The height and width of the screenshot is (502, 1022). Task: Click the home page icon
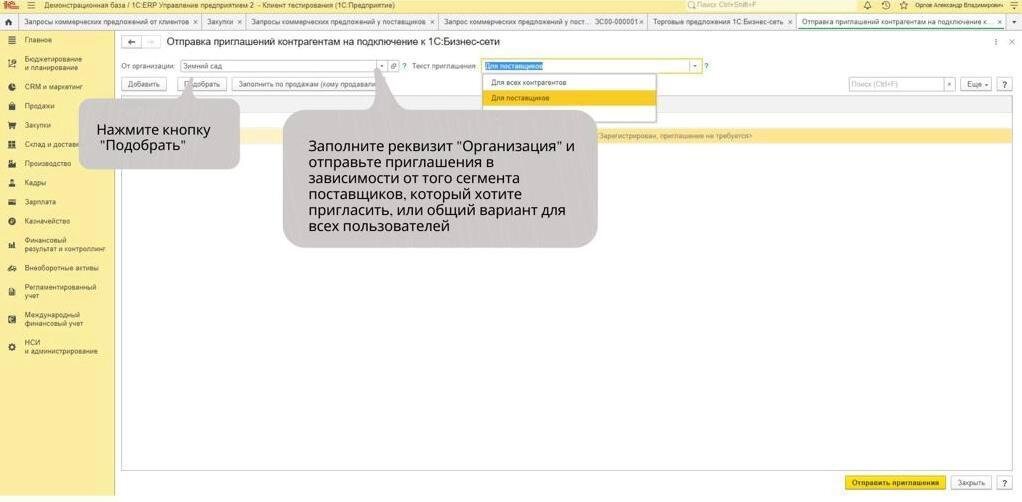(8, 22)
